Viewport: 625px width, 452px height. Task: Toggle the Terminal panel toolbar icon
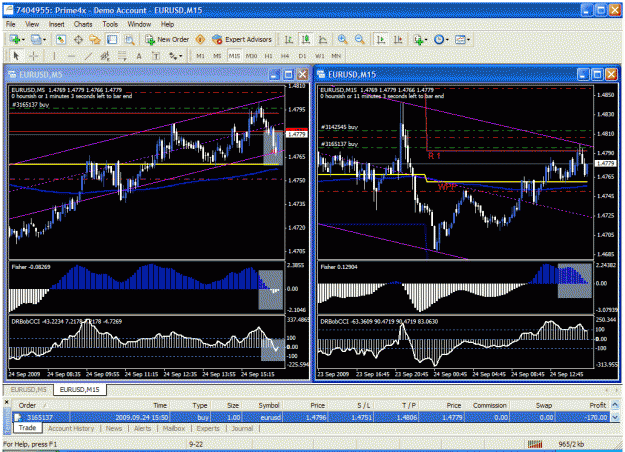click(112, 39)
